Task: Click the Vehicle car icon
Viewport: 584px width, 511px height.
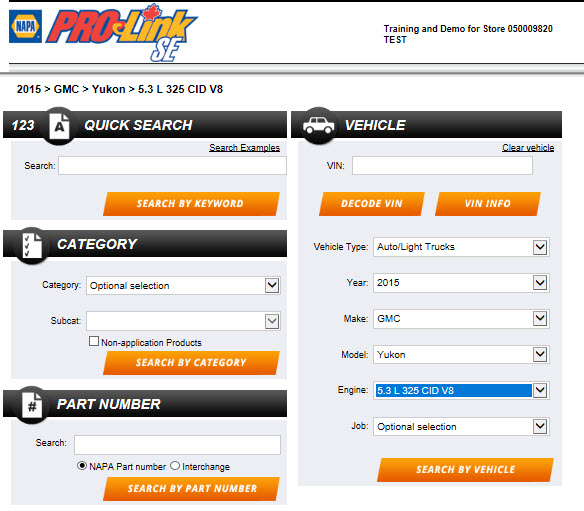Action: point(318,126)
